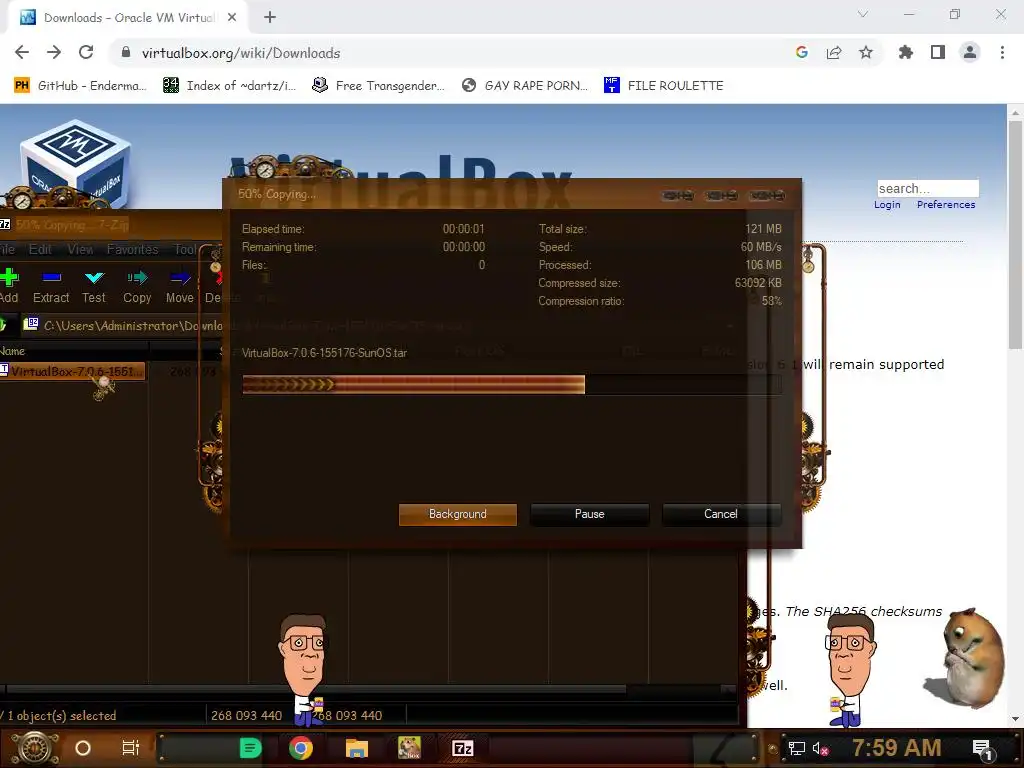Click the 7:59 AM clock
The image size is (1024, 768).
point(897,747)
